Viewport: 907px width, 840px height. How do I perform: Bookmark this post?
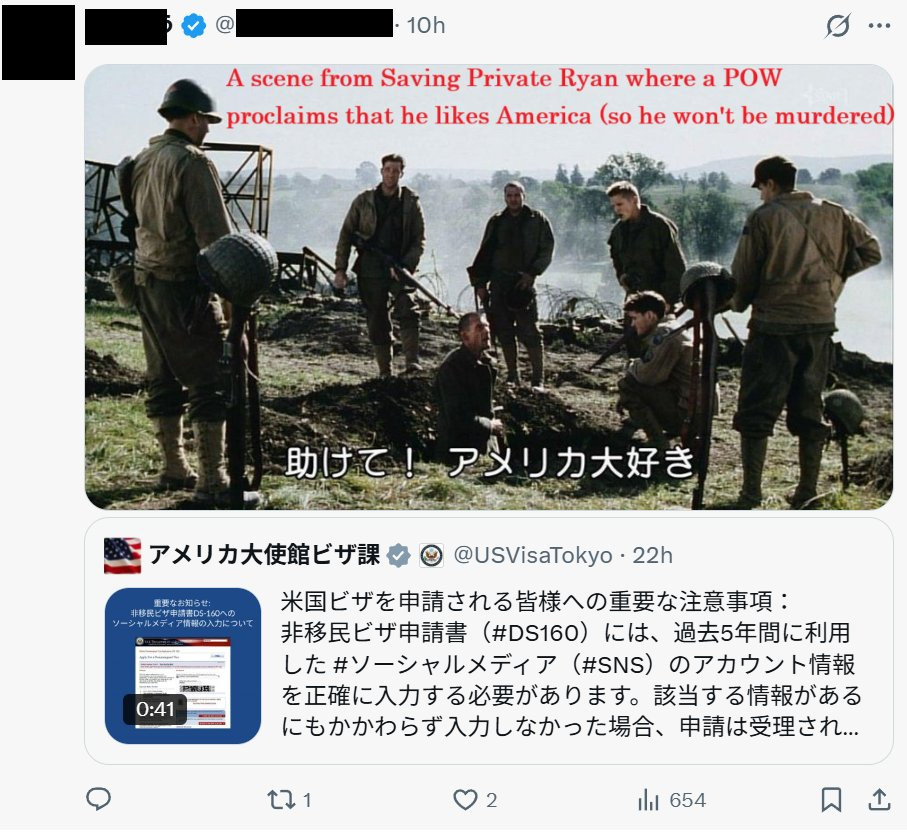pos(831,800)
